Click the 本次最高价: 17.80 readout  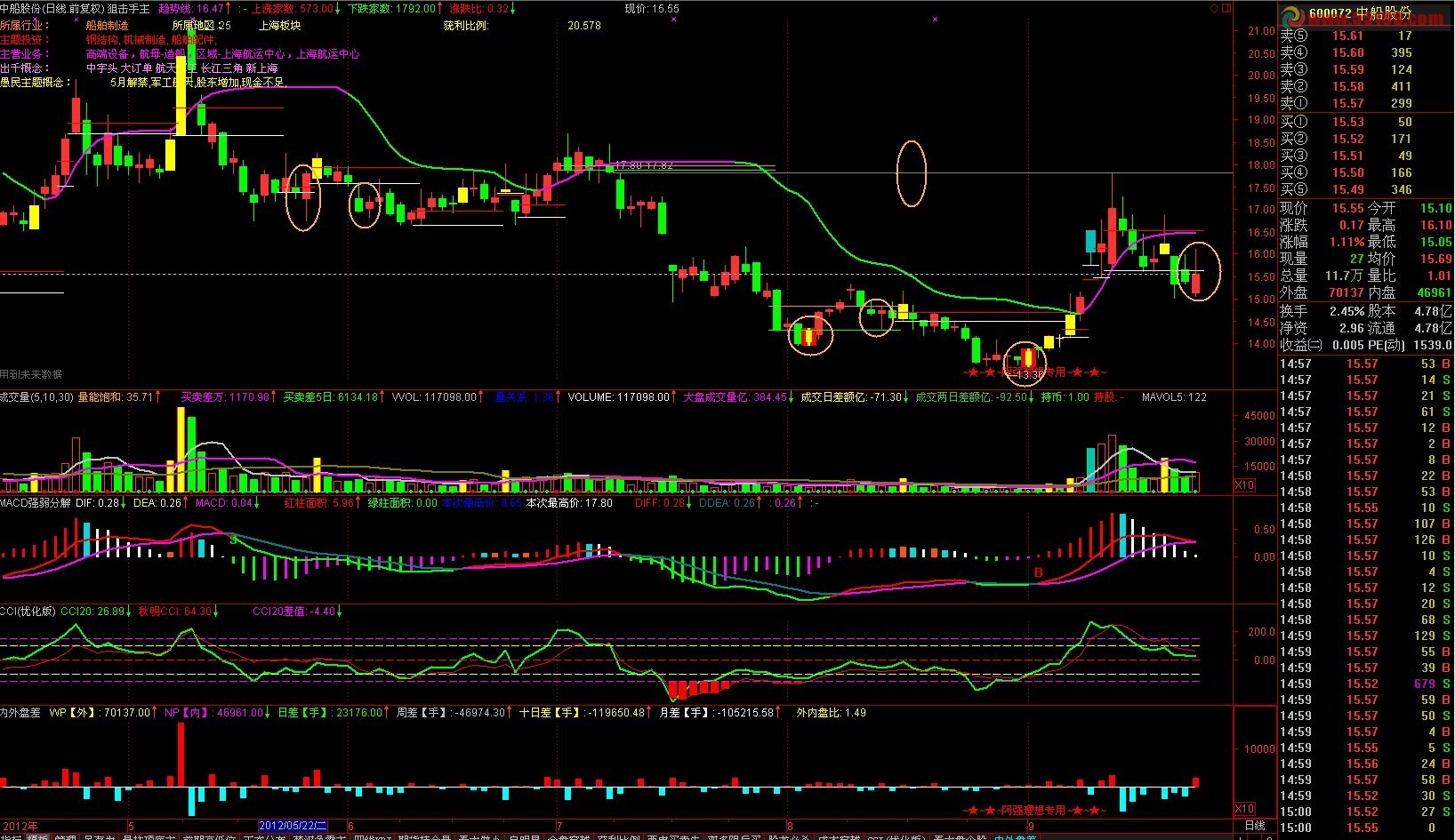569,503
